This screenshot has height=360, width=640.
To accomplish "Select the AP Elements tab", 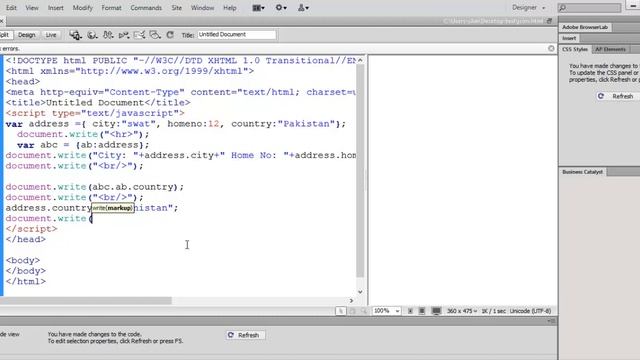I will click(x=610, y=49).
